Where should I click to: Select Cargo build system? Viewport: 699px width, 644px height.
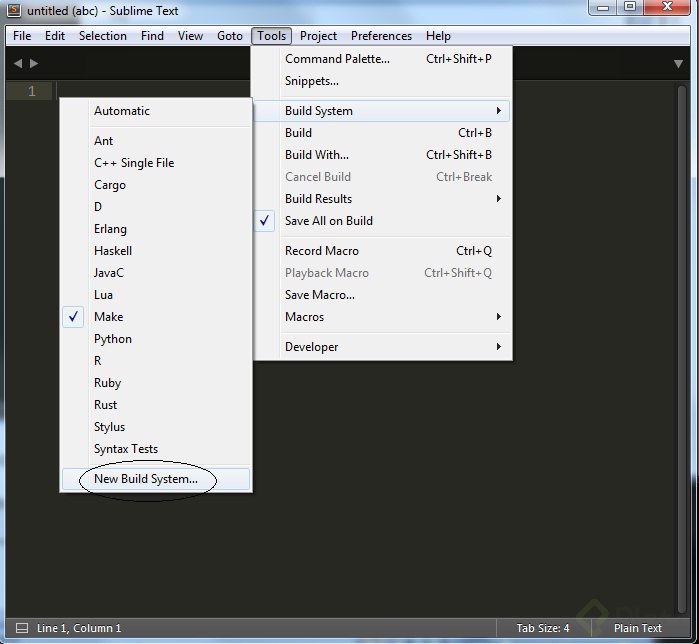click(156, 185)
